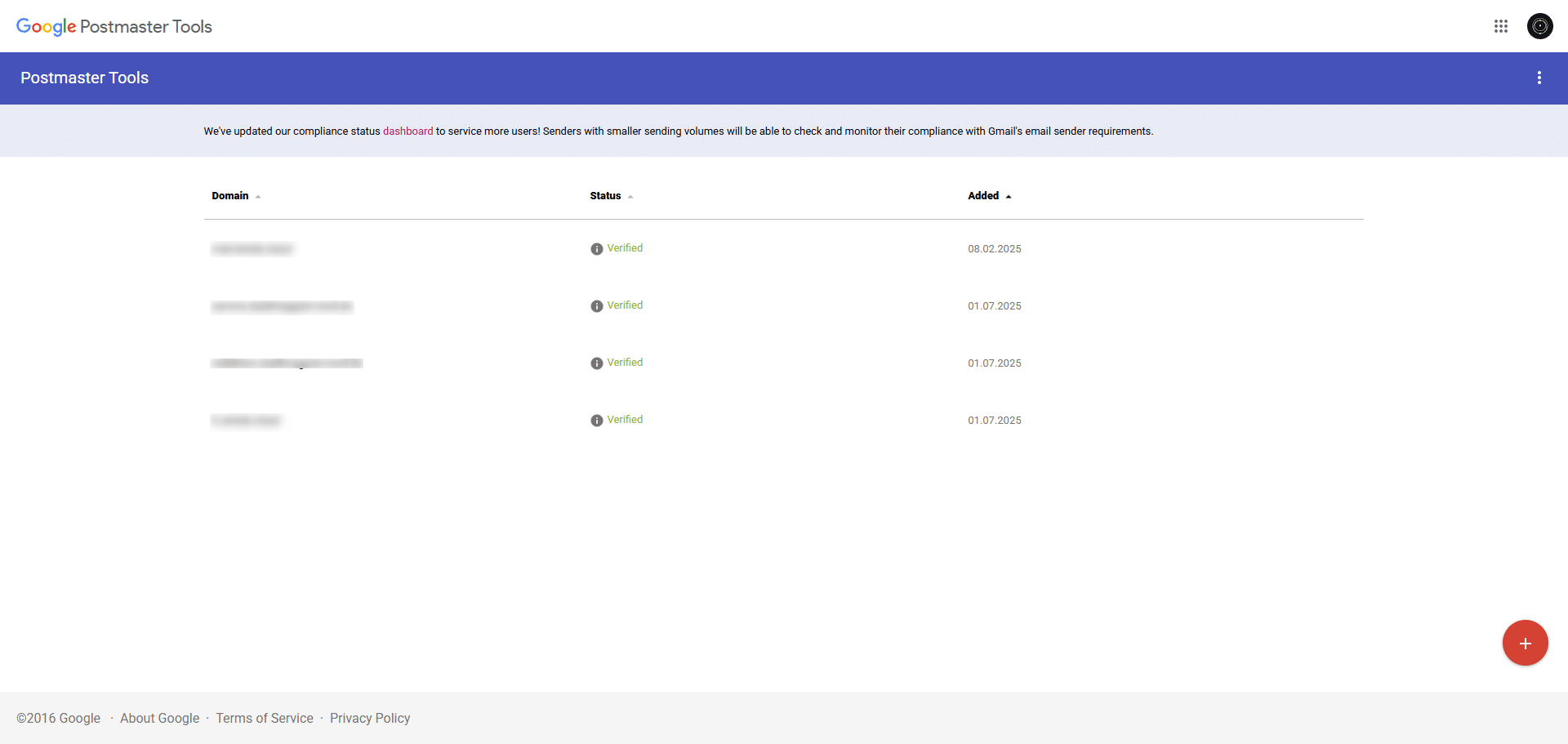The image size is (1568, 744).
Task: Open the Google apps grid
Action: coord(1501,26)
